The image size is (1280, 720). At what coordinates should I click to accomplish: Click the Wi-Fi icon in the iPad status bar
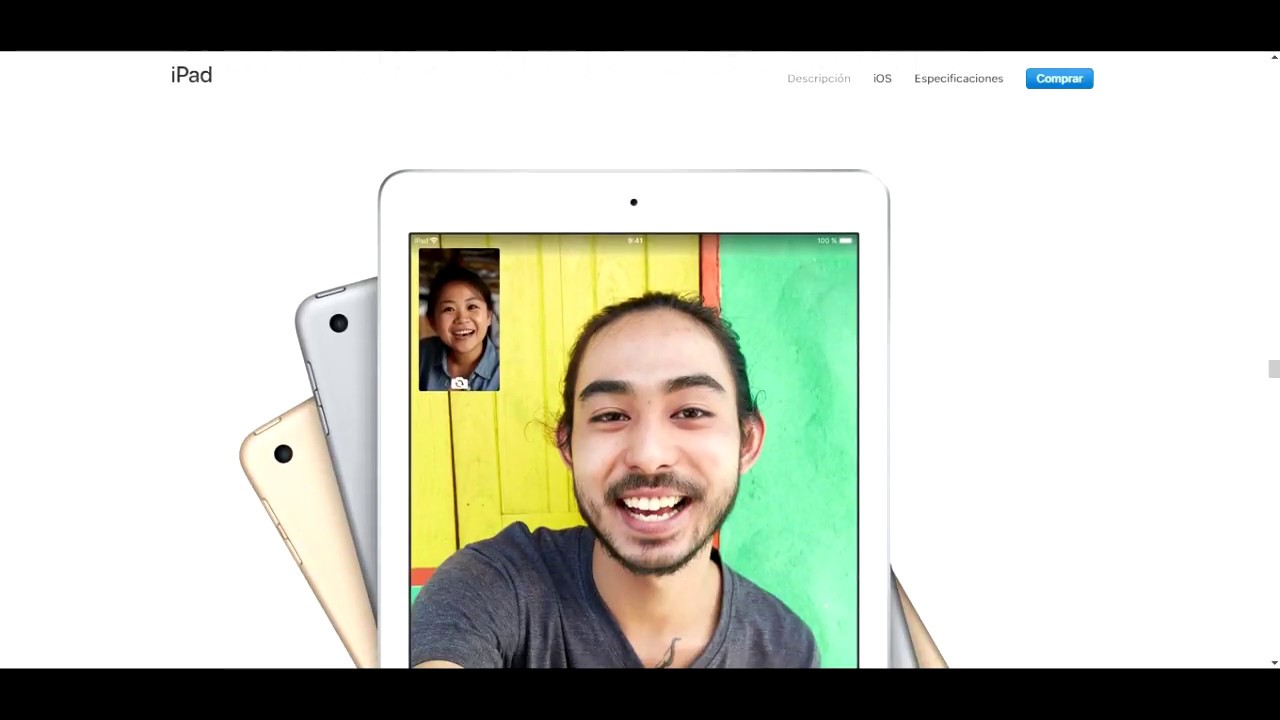[434, 241]
